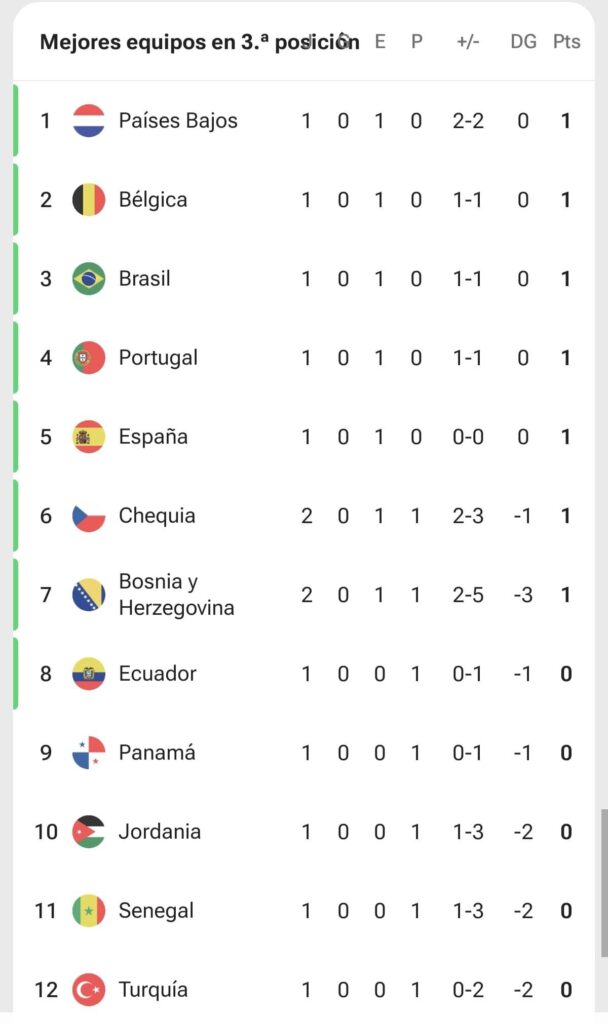Open the Turquía team name
This screenshot has height=1024, width=608.
153,990
